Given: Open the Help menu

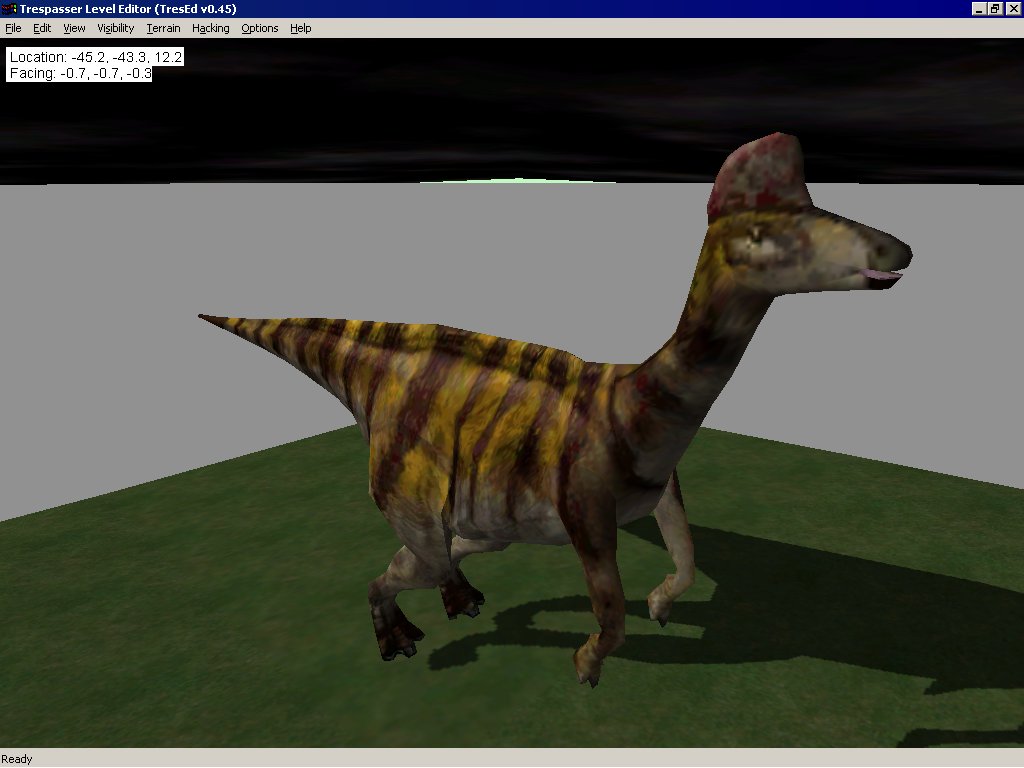Looking at the screenshot, I should (300, 28).
